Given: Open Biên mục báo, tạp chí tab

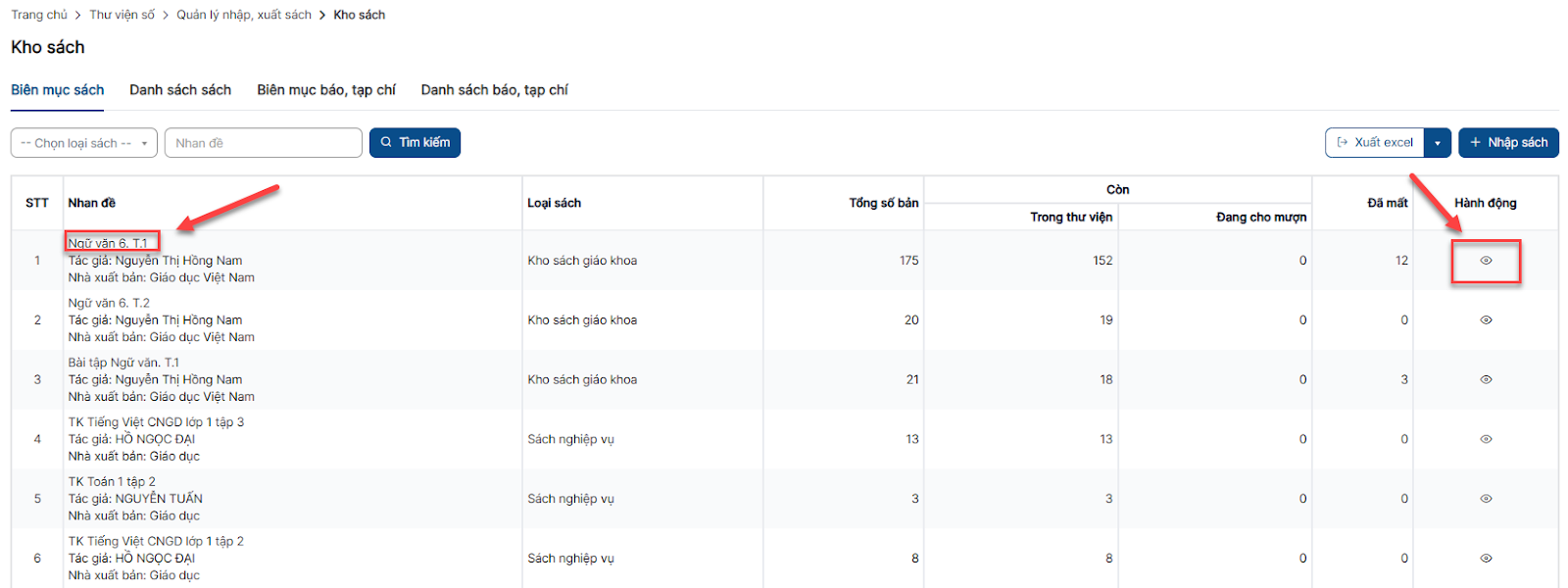Looking at the screenshot, I should click(x=326, y=90).
